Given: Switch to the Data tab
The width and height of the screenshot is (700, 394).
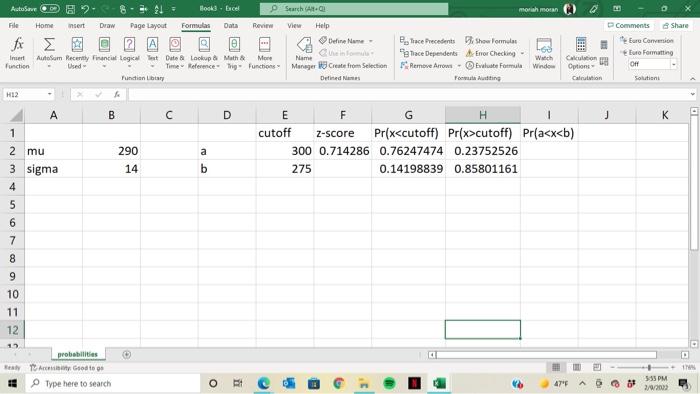Looking at the screenshot, I should point(231,25).
